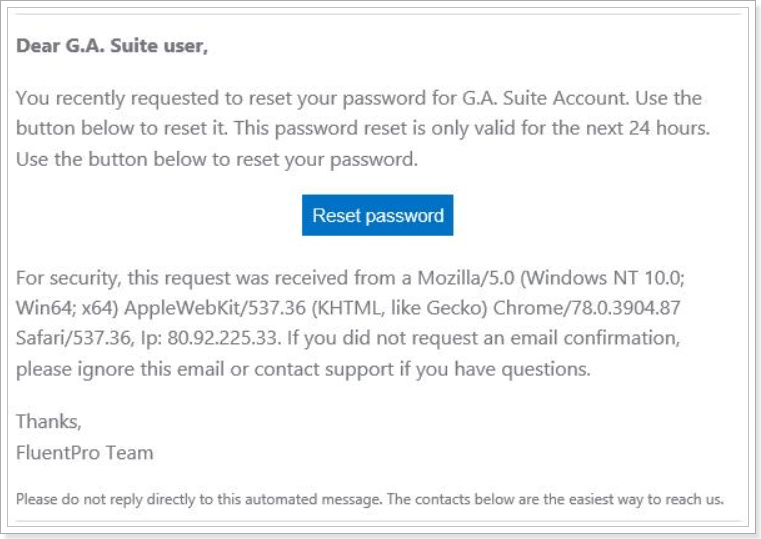Screen dimensions: 761x539
Task: Click the IP address 80.92.225.33
Action: pyautogui.click(x=222, y=338)
